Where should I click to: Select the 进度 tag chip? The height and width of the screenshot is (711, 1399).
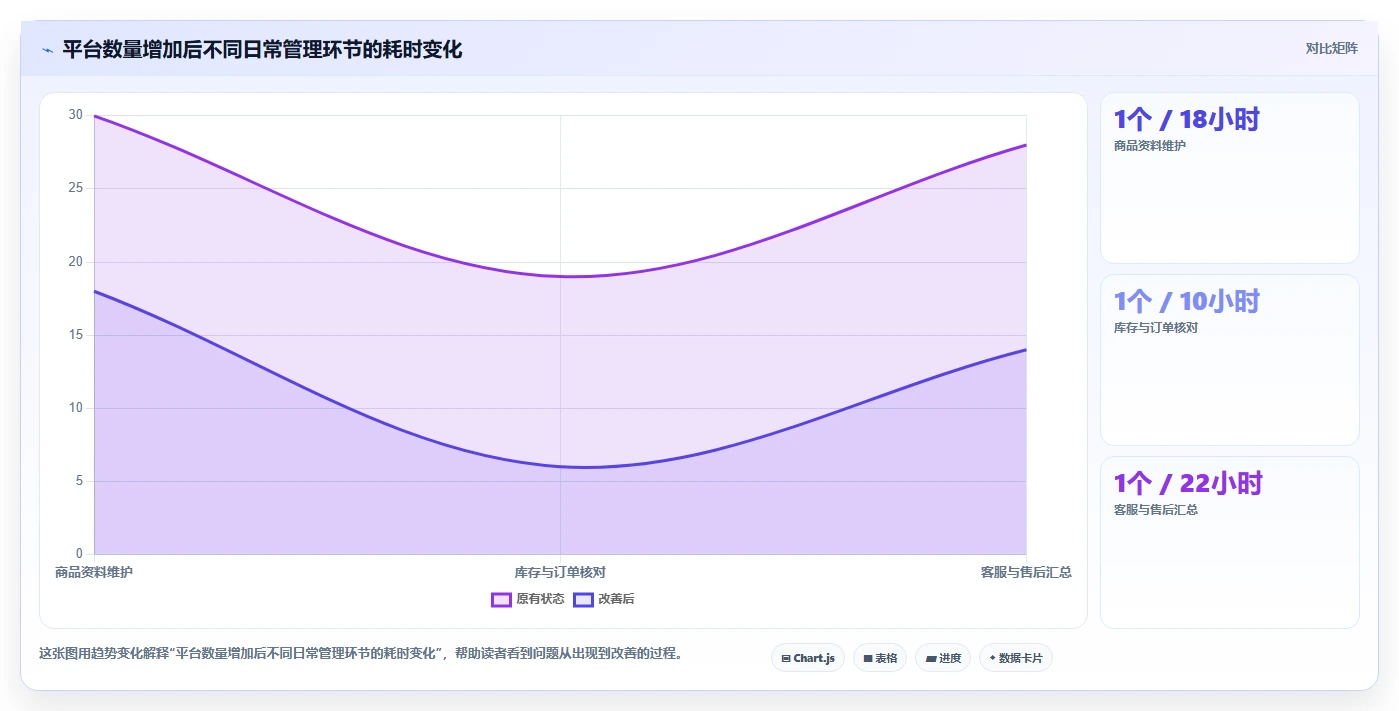(x=943, y=658)
